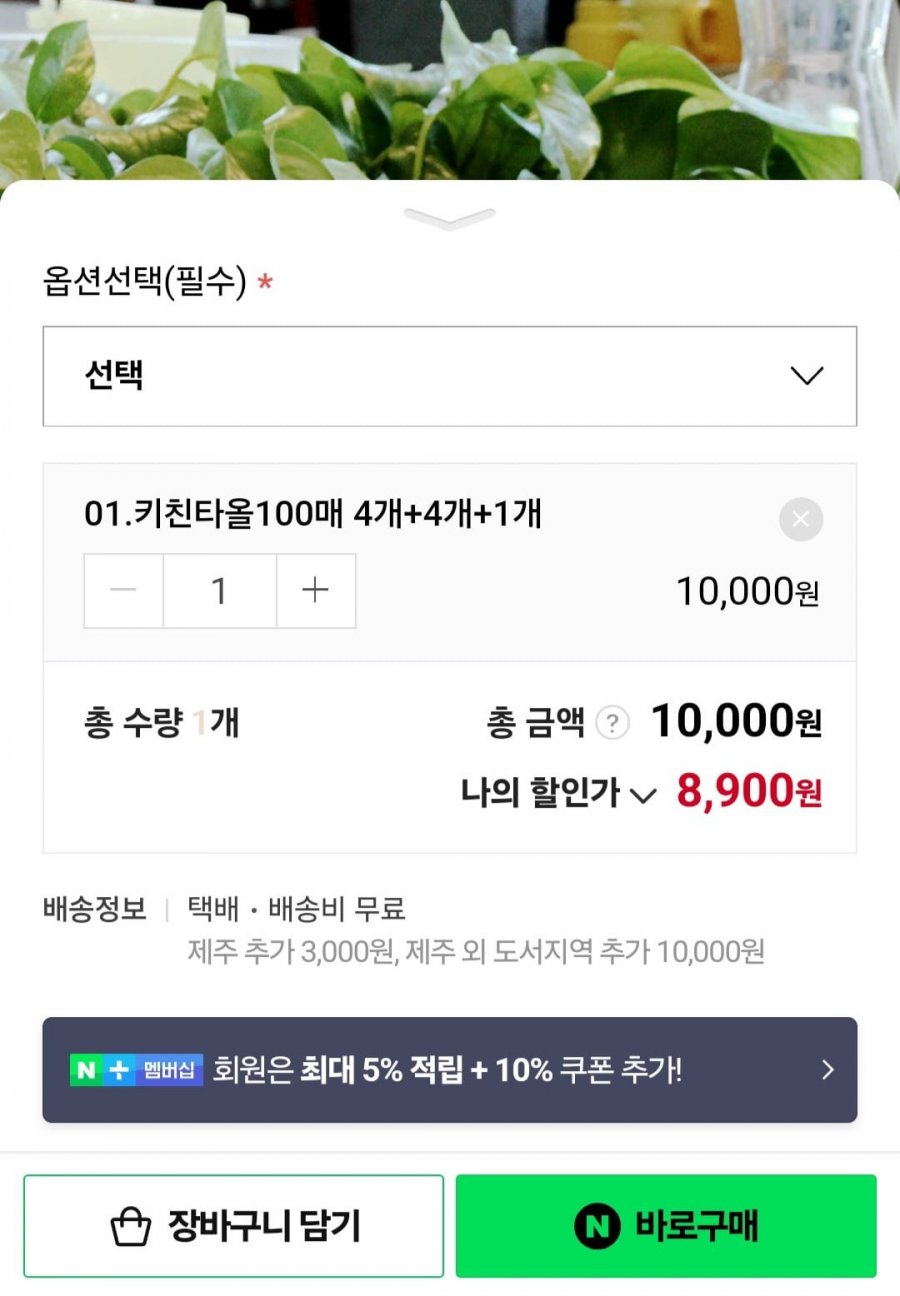Viewport: 900px width, 1296px height.
Task: Click the 8,900원 discounted price
Action: (749, 791)
